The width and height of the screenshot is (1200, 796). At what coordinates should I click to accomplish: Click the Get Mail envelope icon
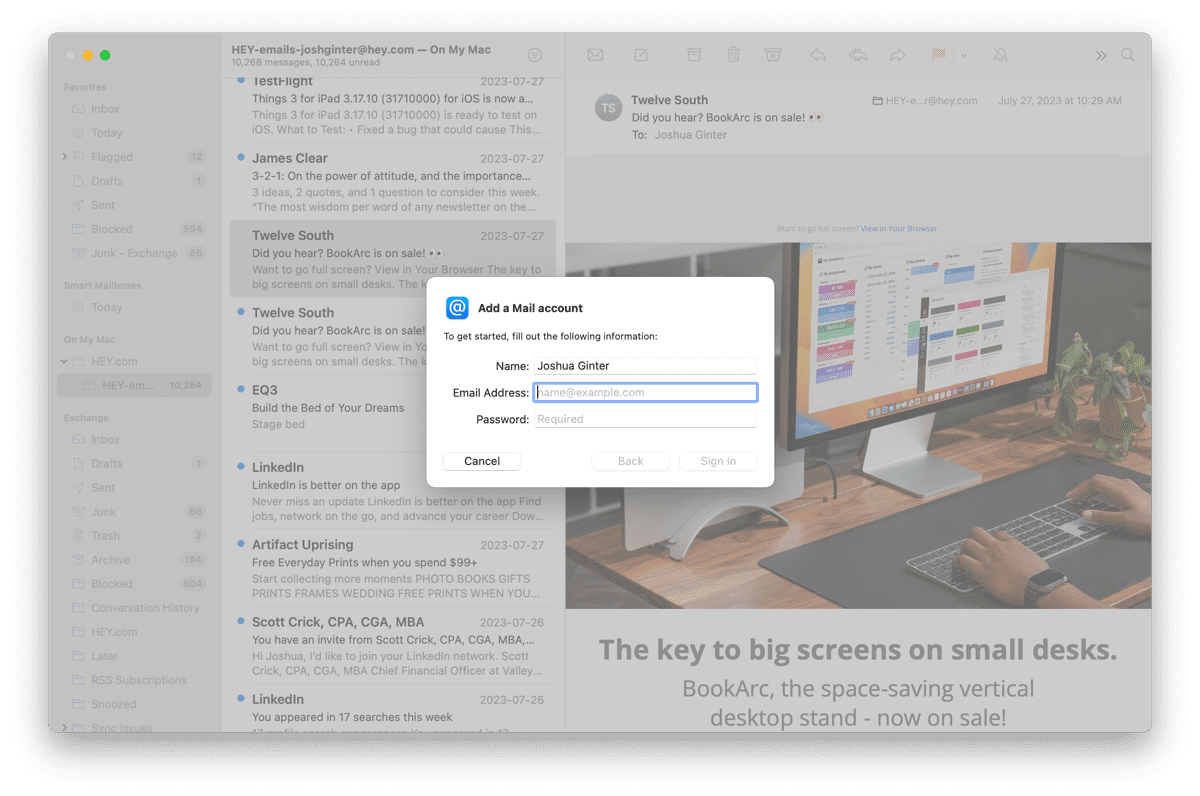[595, 55]
